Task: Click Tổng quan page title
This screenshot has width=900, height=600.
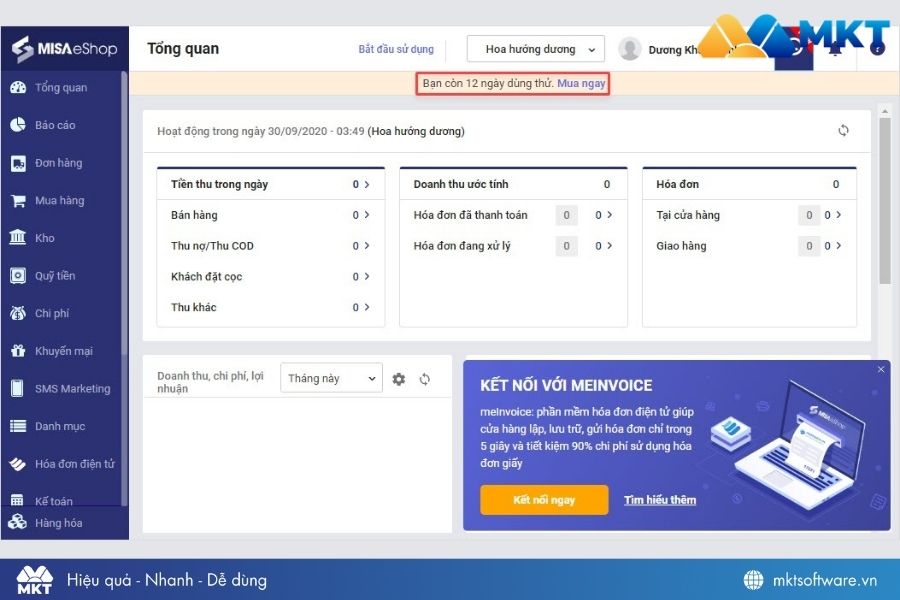Action: pos(183,49)
